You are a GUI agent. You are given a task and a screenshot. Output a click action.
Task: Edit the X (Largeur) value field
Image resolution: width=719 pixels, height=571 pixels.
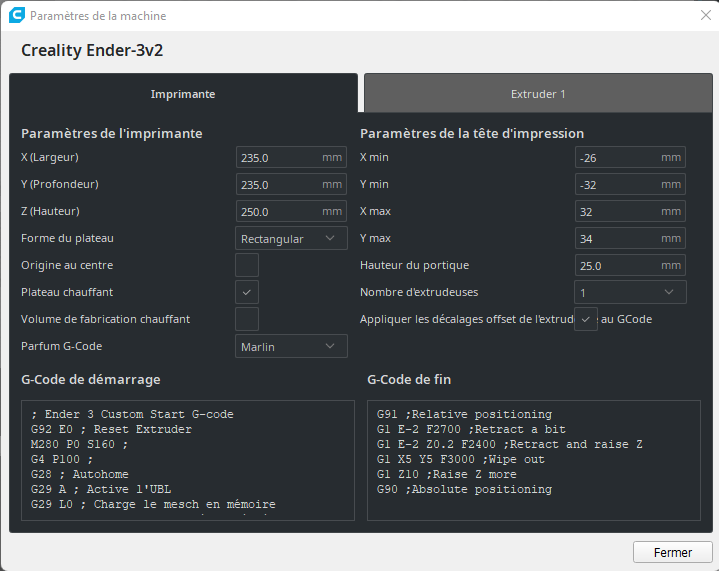[x=291, y=157]
